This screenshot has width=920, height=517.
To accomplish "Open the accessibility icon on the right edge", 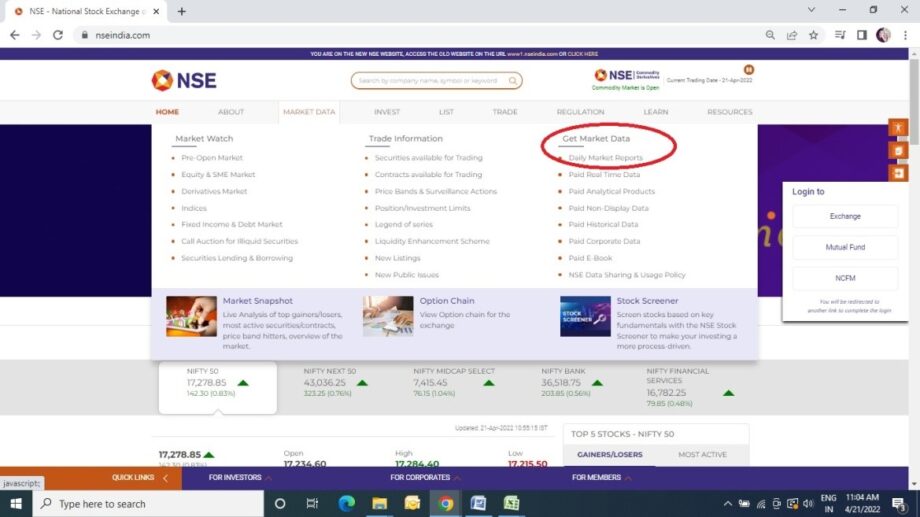I will coord(898,129).
